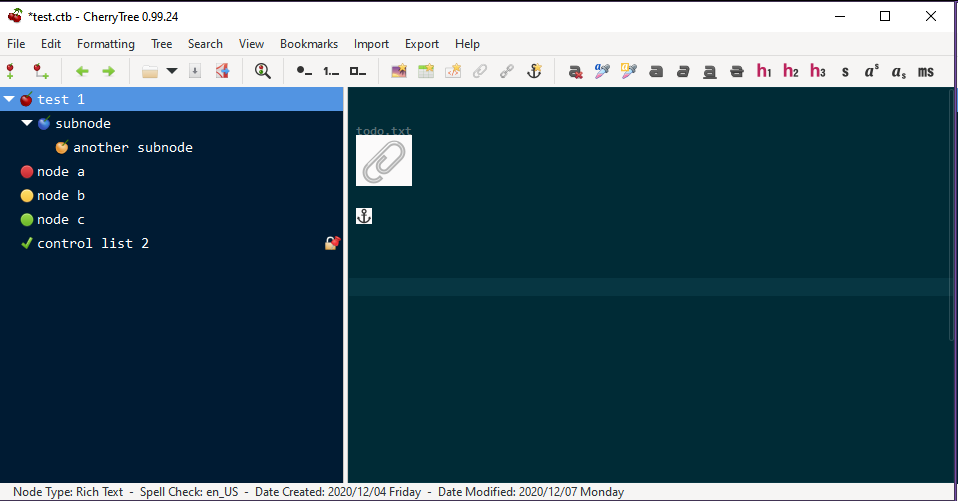Go forward to next visited node
The width and height of the screenshot is (958, 501).
(109, 71)
